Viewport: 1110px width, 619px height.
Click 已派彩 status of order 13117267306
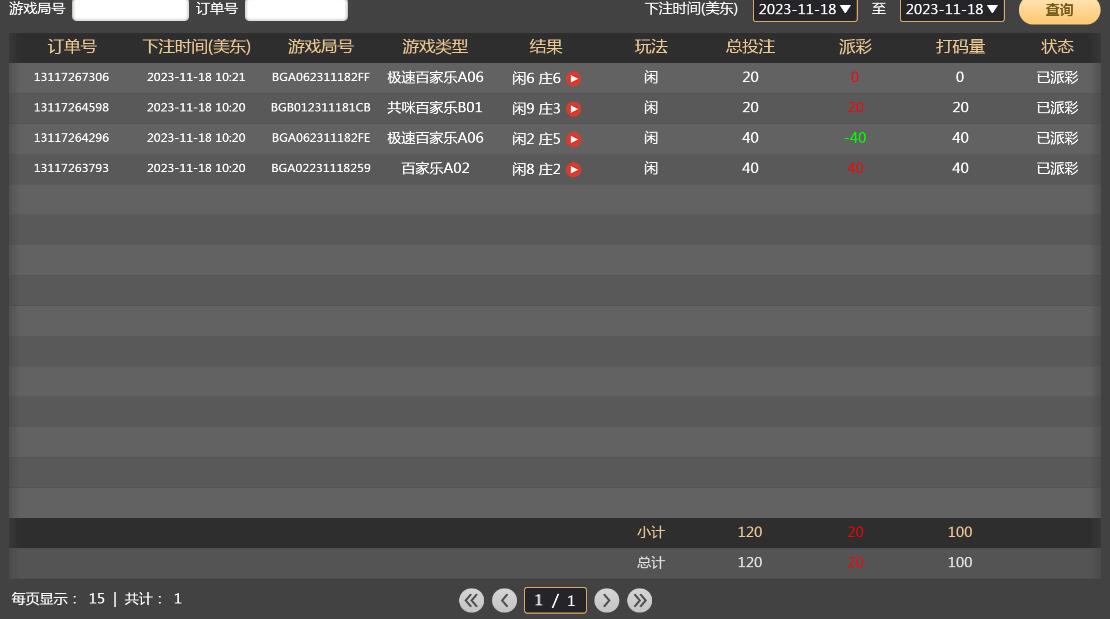click(1058, 77)
